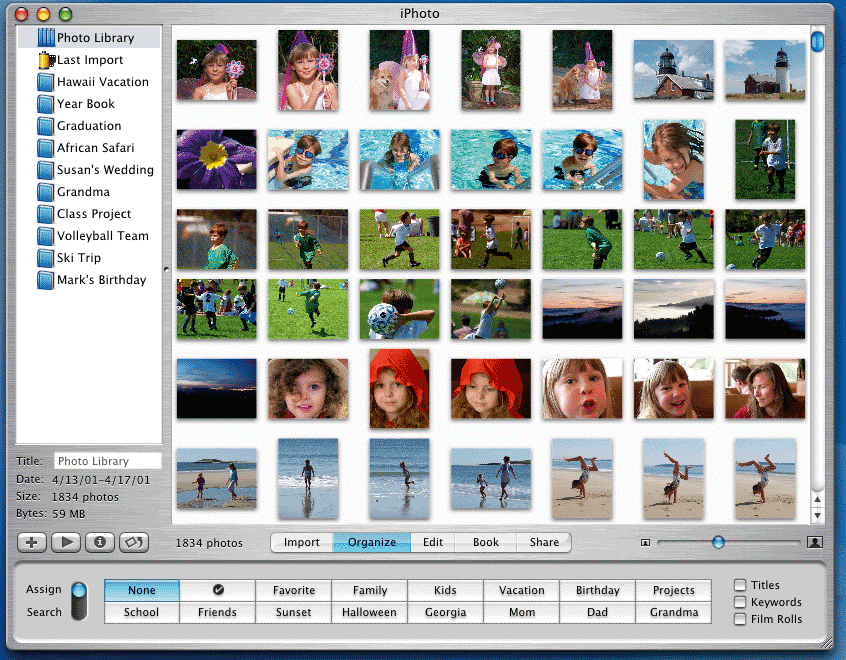Click the scrollbar down arrow

click(817, 515)
